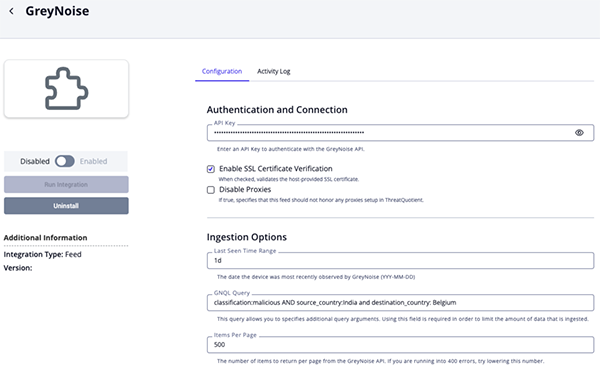Click the Enable SSL Certificate Verification label
Screen dimensions: 600x370
pos(276,169)
